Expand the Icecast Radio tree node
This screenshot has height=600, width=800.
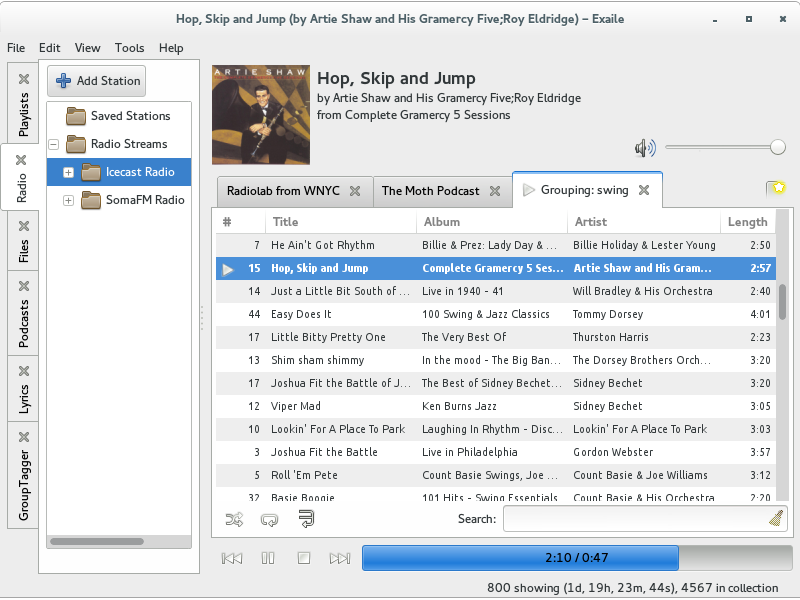[68, 172]
